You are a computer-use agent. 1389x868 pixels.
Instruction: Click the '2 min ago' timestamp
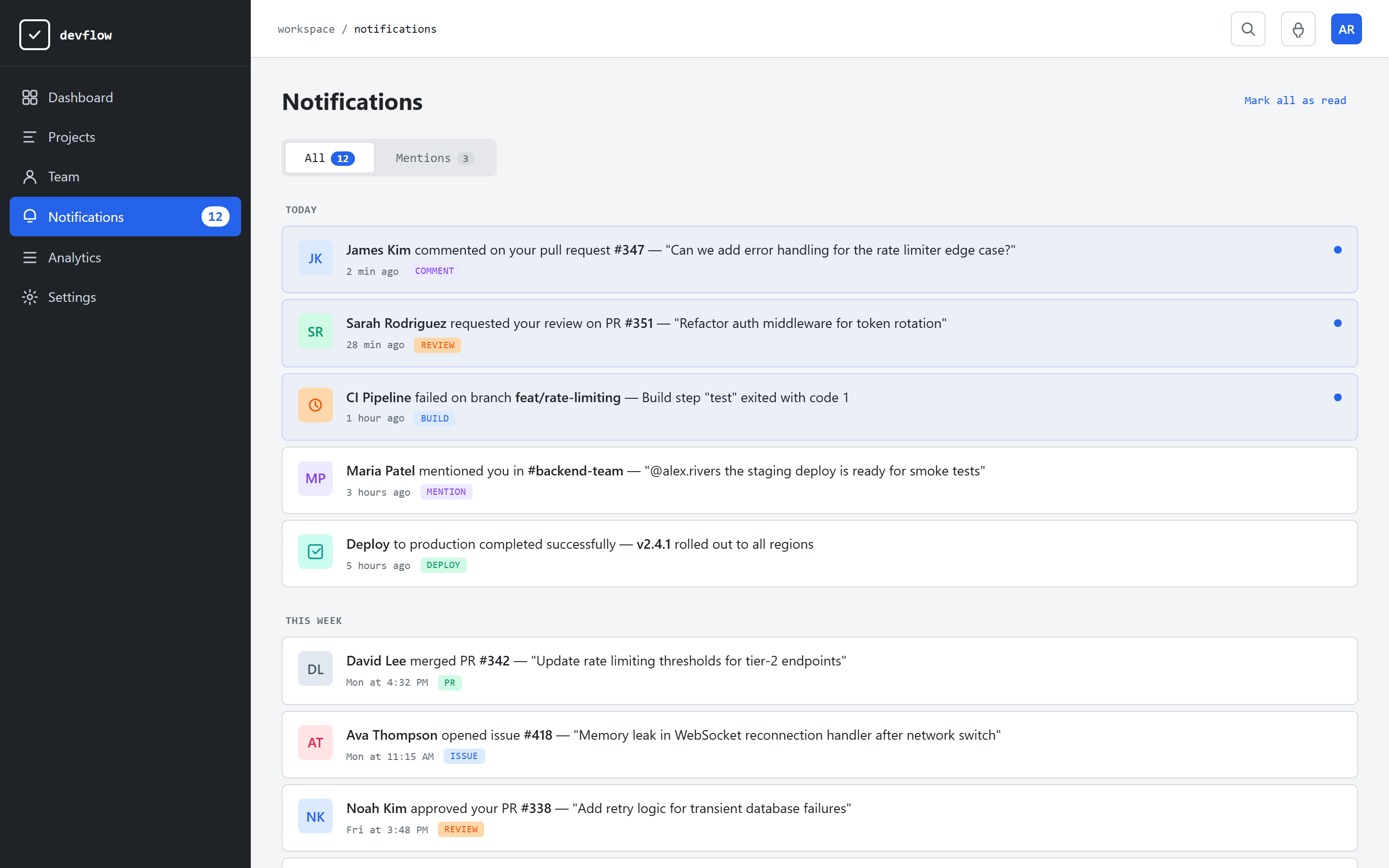pyautogui.click(x=372, y=271)
